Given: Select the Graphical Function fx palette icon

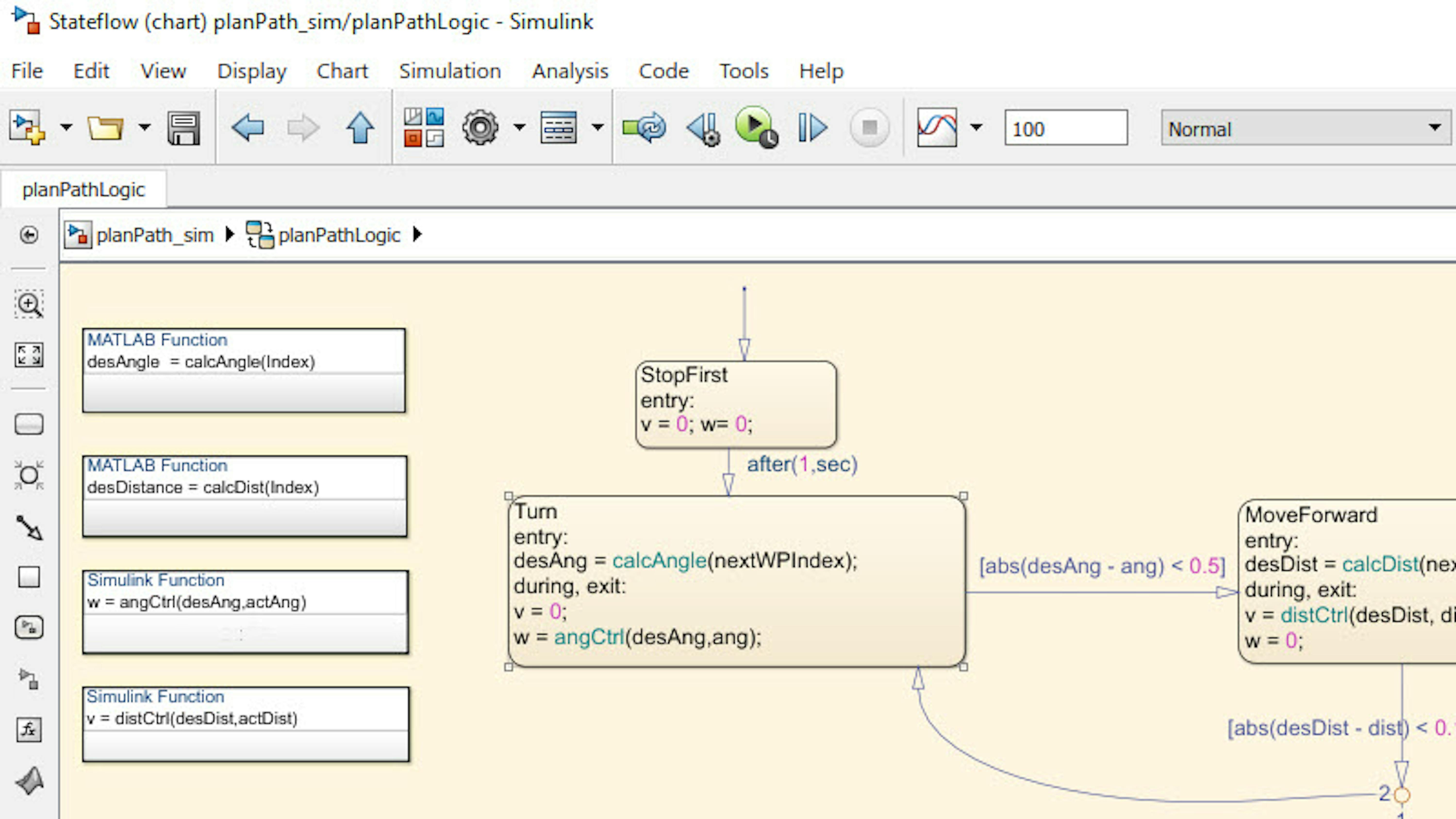Looking at the screenshot, I should 29,730.
